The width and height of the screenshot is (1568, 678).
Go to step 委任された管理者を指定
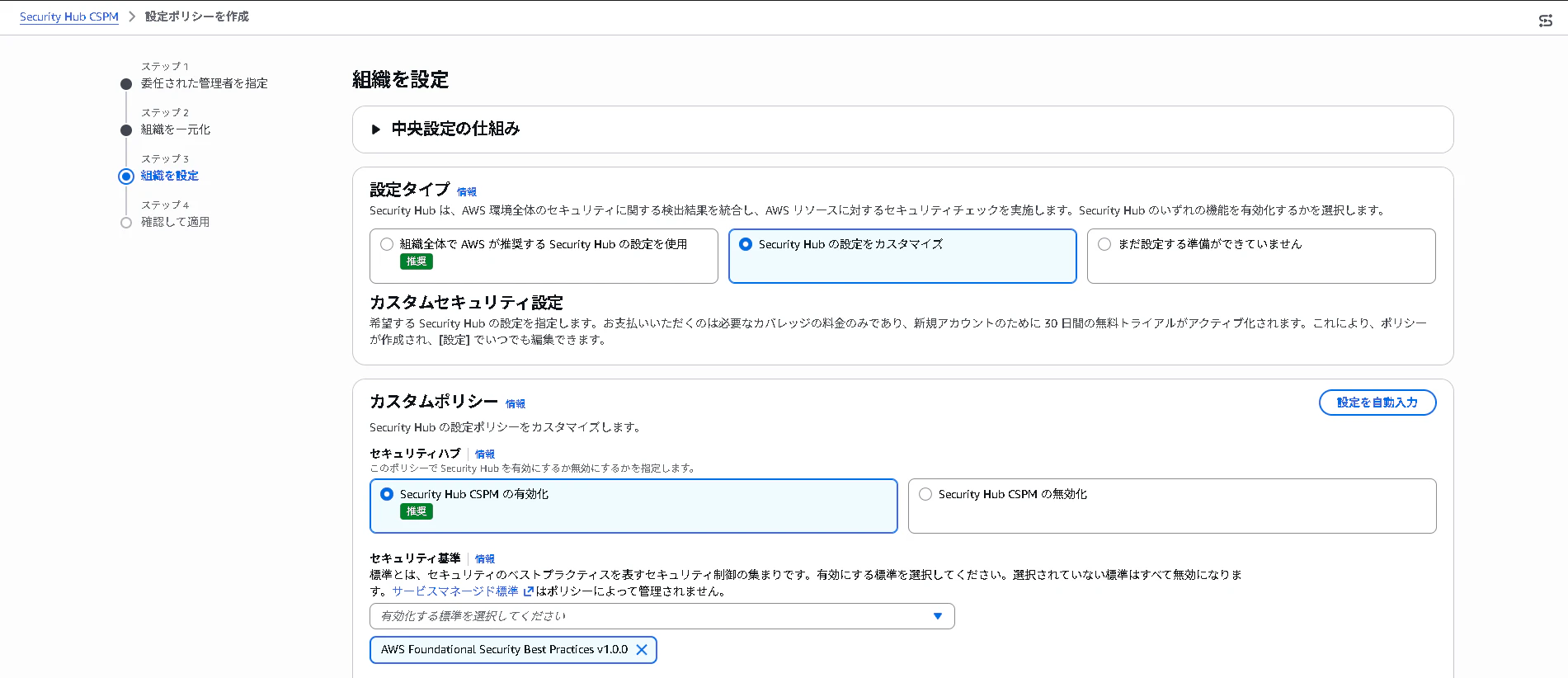pyautogui.click(x=204, y=83)
